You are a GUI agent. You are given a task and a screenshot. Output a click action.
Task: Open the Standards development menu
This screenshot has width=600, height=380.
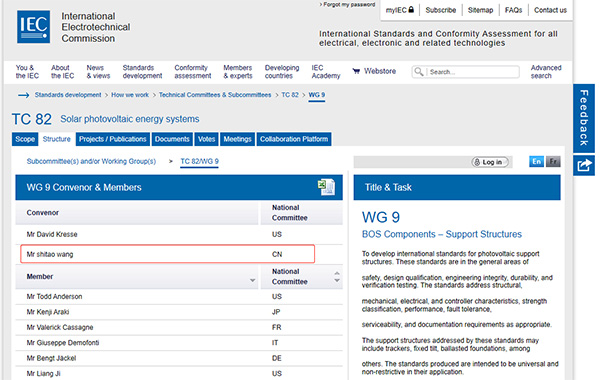click(142, 72)
